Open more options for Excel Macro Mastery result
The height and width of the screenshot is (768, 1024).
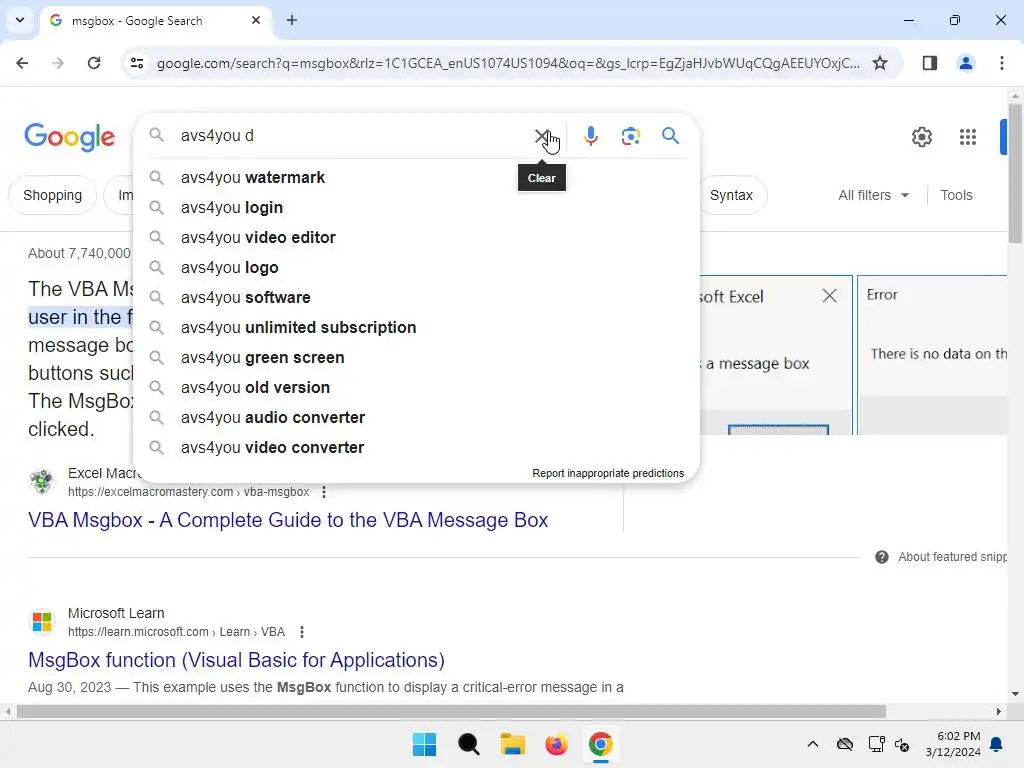pyautogui.click(x=324, y=492)
